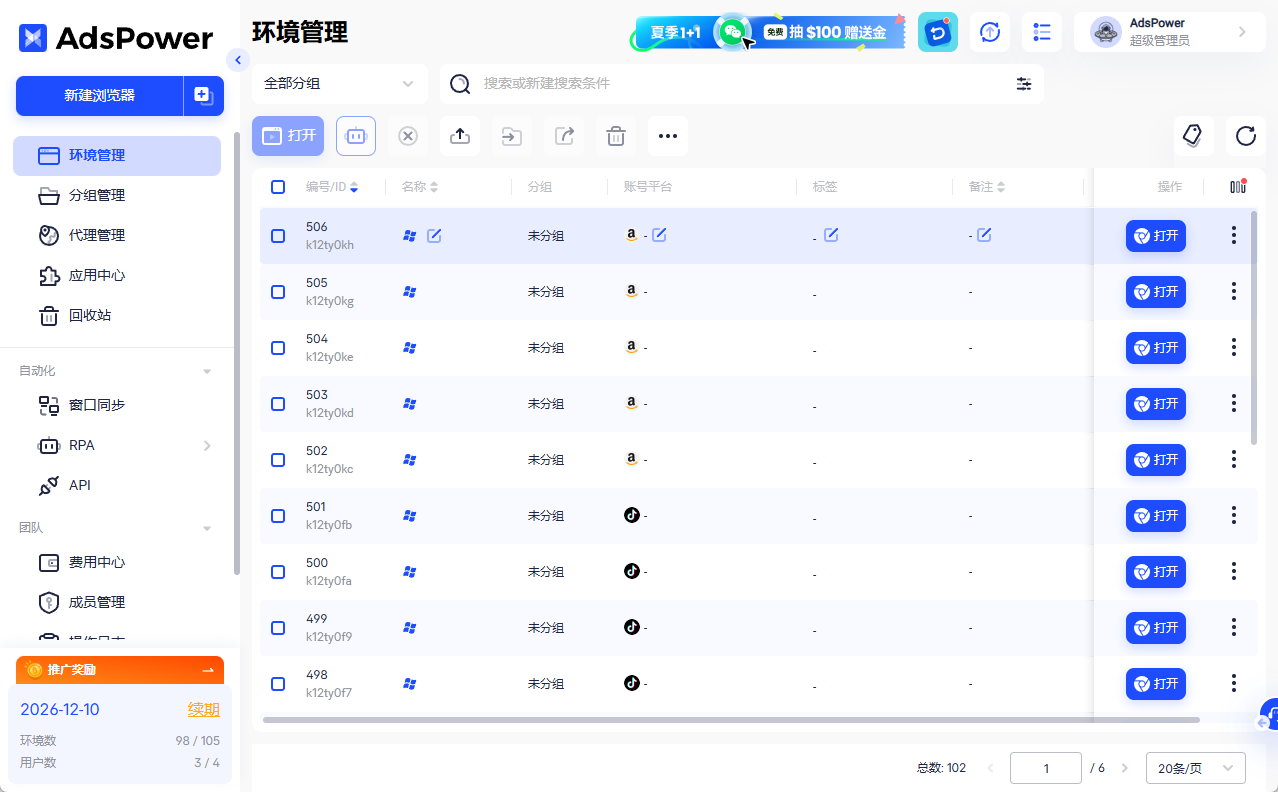The image size is (1278, 792).
Task: Click the TikTok icon in row 500
Action: [631, 571]
